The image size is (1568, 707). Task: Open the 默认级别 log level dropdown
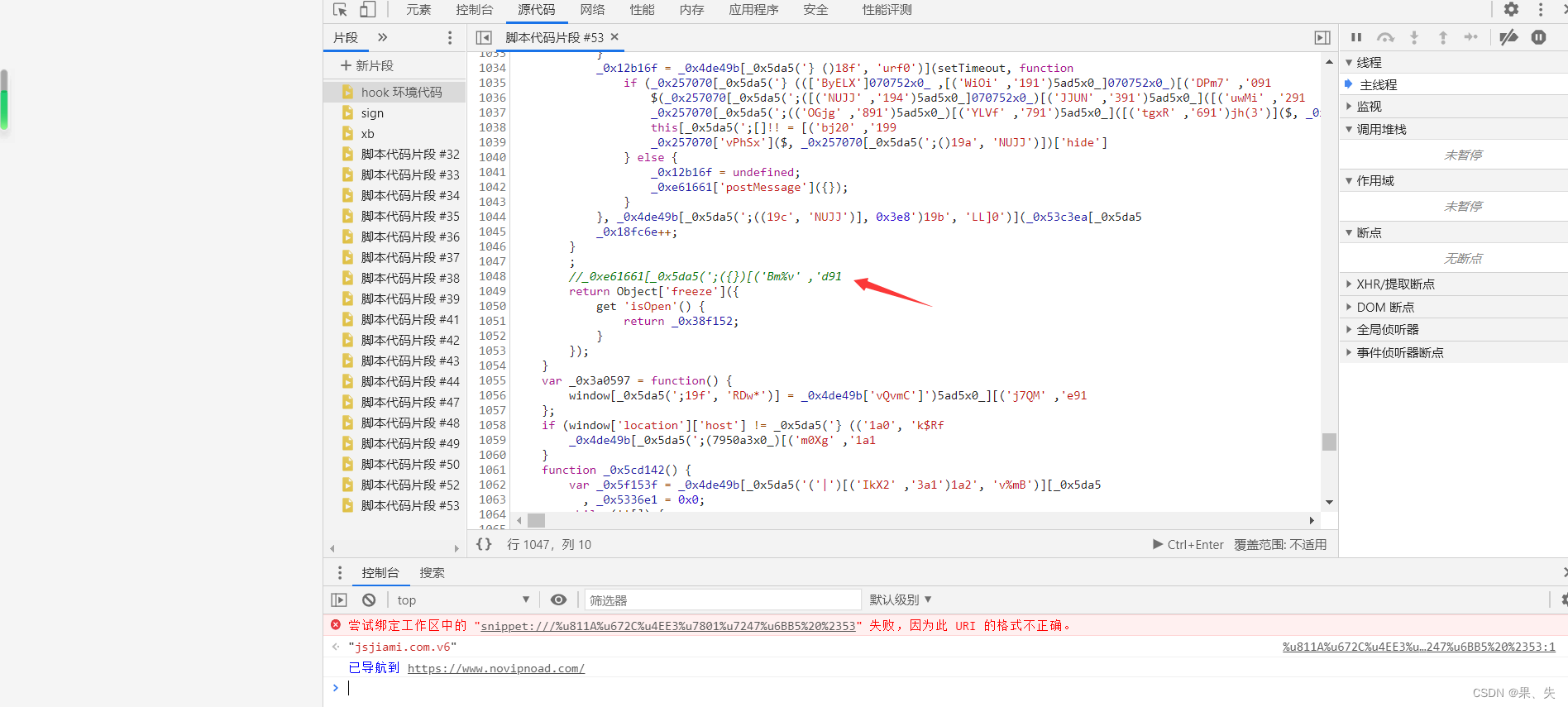[x=900, y=600]
